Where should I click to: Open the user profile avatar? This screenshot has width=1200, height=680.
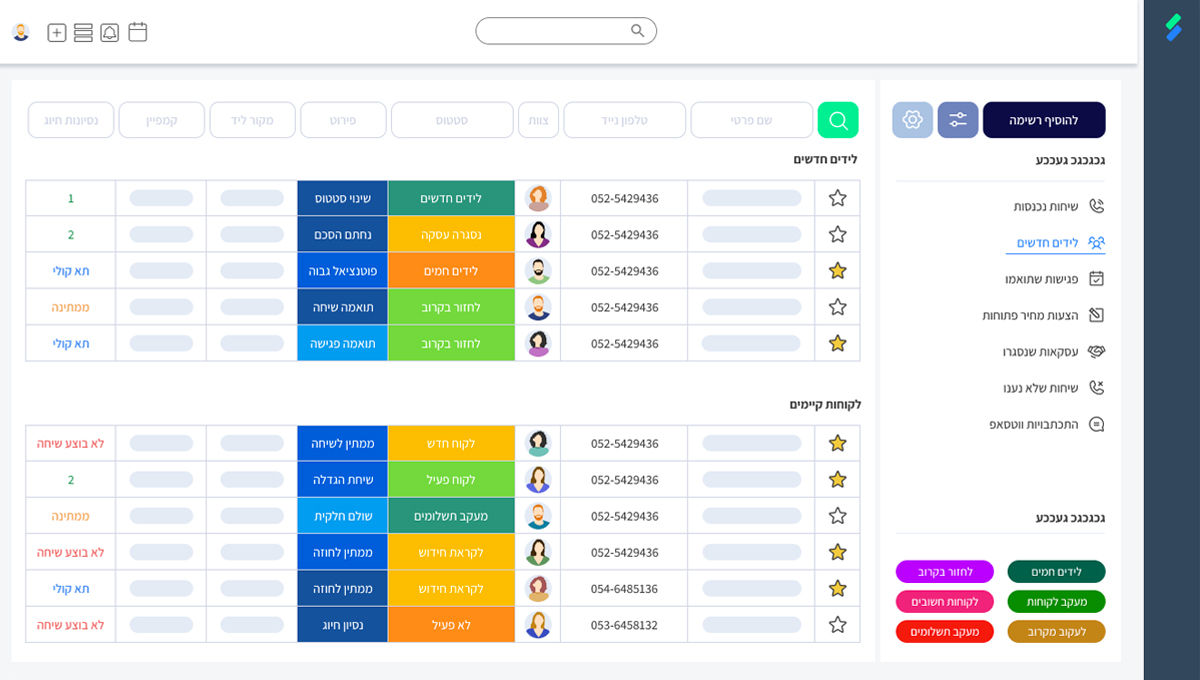(x=21, y=32)
